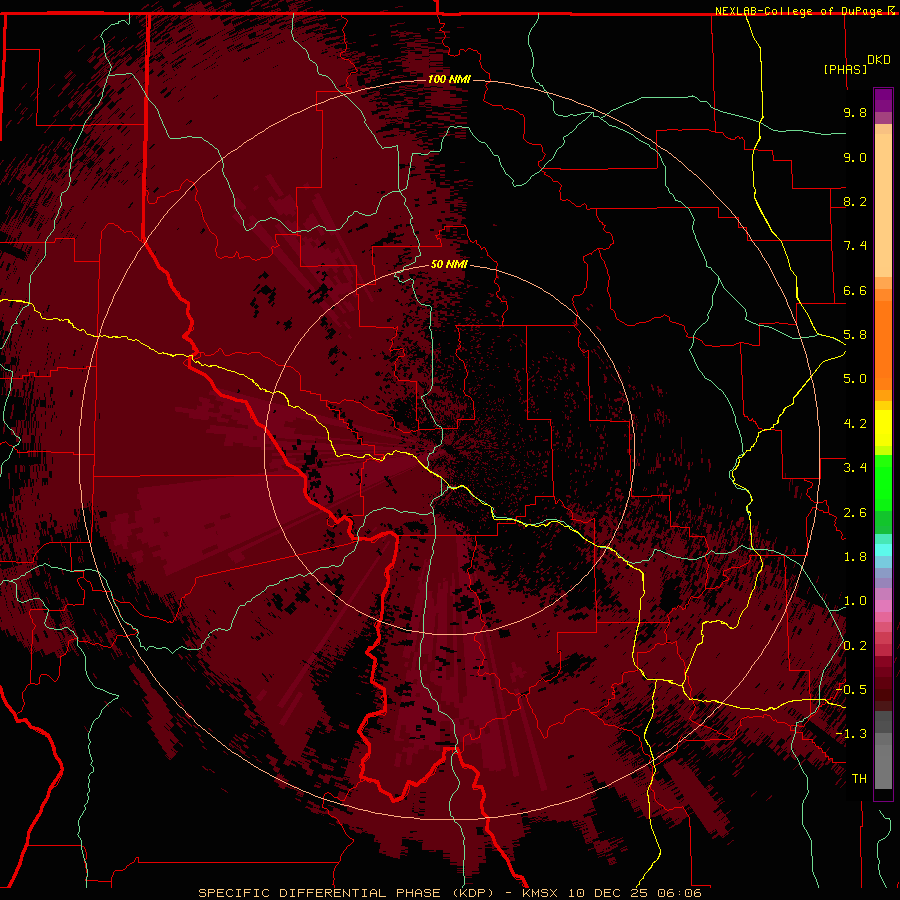Click the 3.4 value on the colorbar scale
This screenshot has width=900, height=900.
(x=855, y=468)
